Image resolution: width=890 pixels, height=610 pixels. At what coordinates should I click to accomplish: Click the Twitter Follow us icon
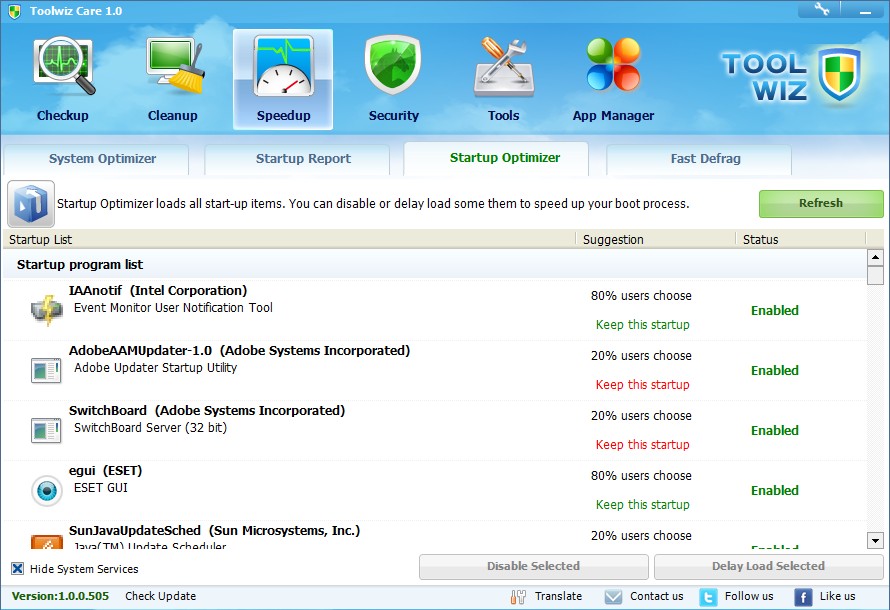[x=708, y=597]
